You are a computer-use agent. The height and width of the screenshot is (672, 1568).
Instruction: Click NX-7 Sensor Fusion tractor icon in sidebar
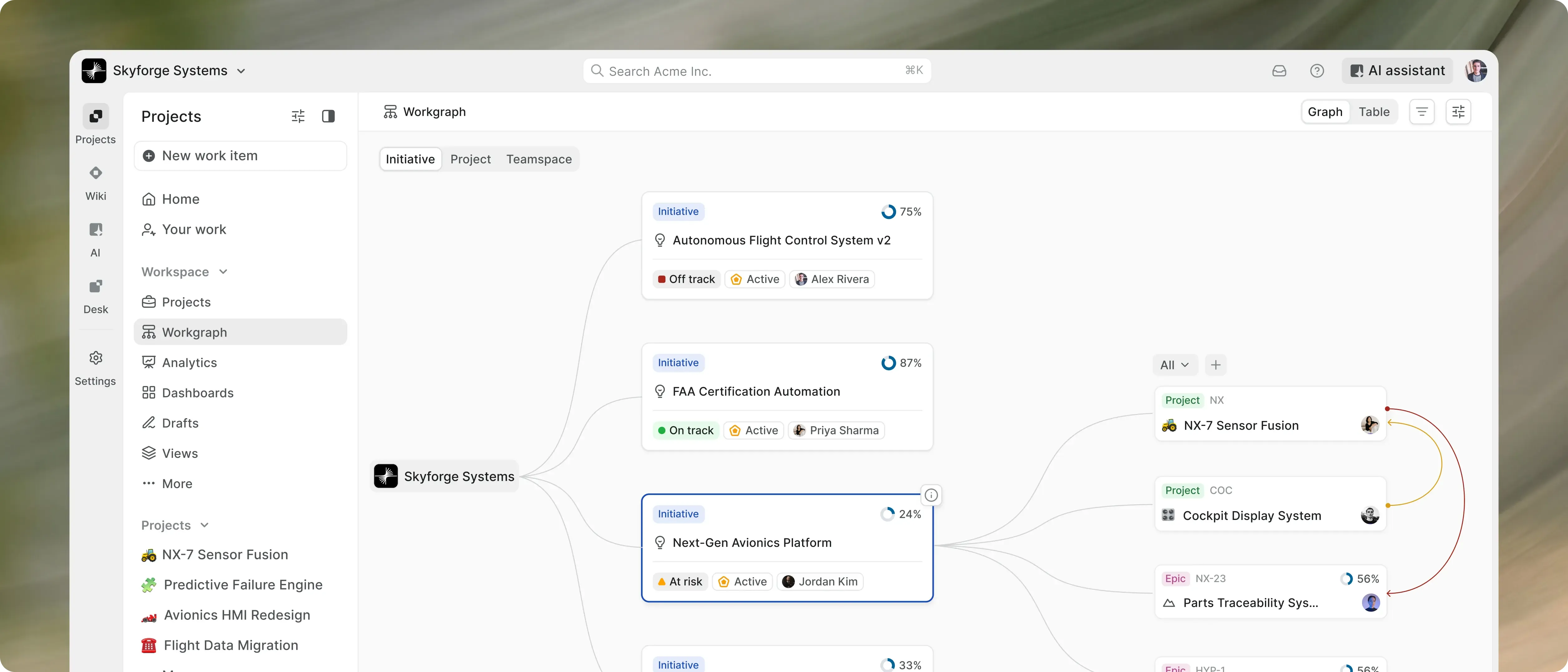click(x=149, y=555)
